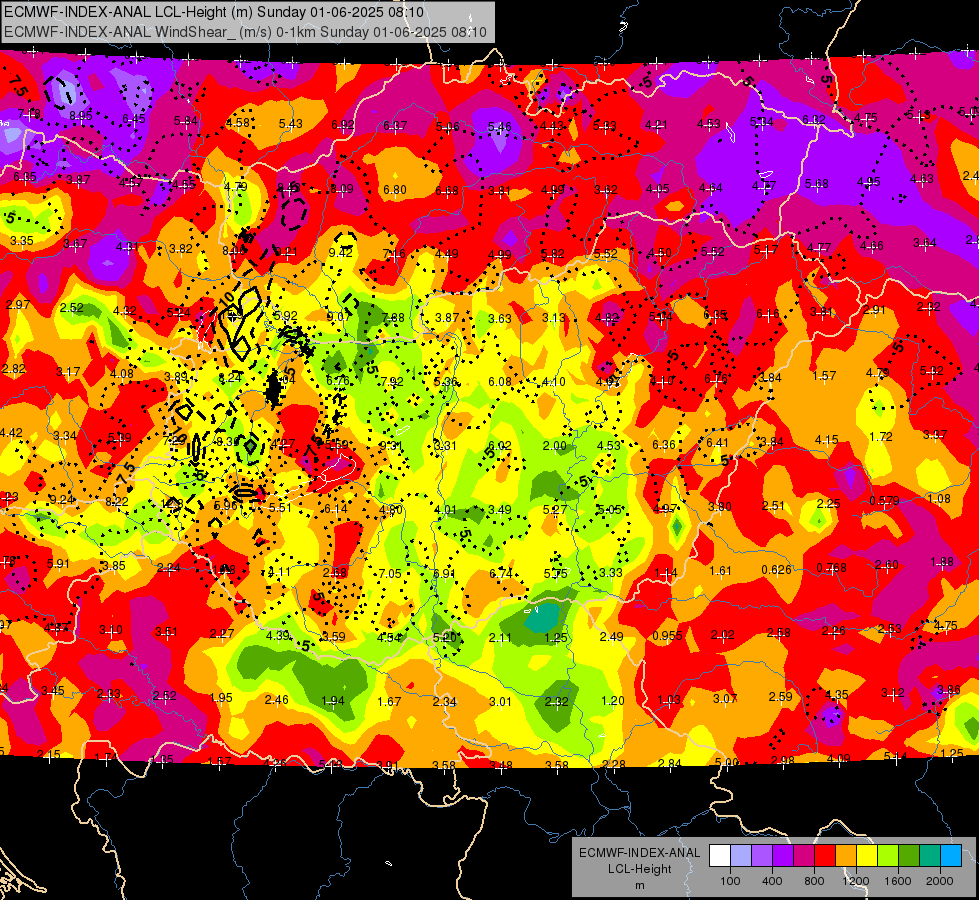Click wind shear value 1.57
979x900 pixels.
824,375
